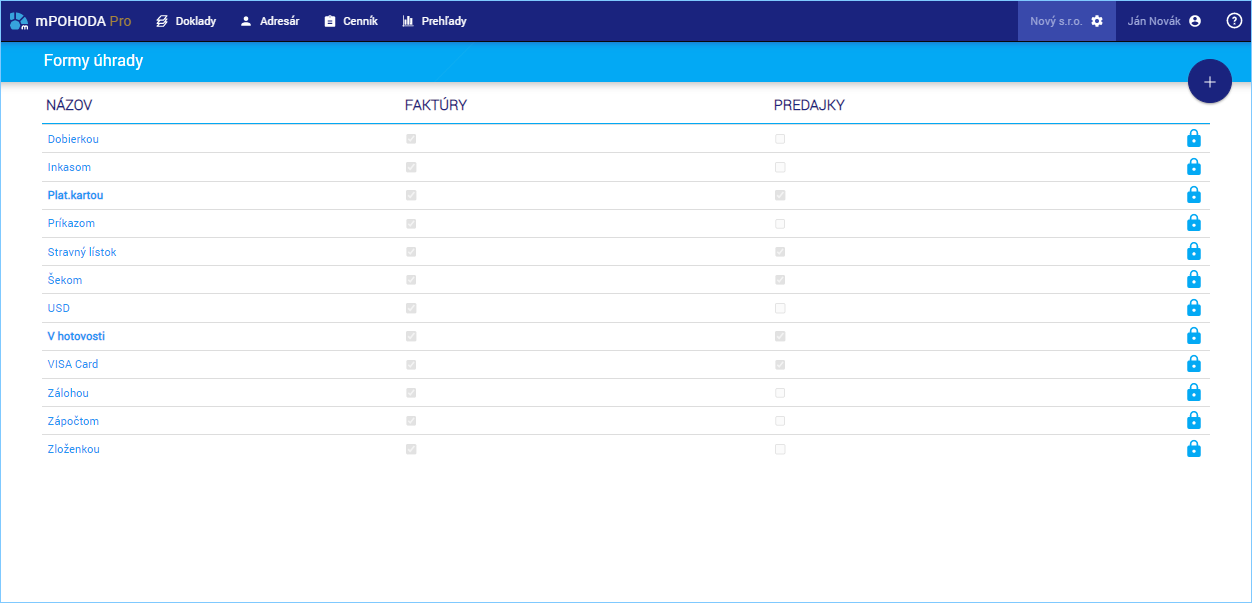Open the Inkasom payment form

pyautogui.click(x=69, y=167)
